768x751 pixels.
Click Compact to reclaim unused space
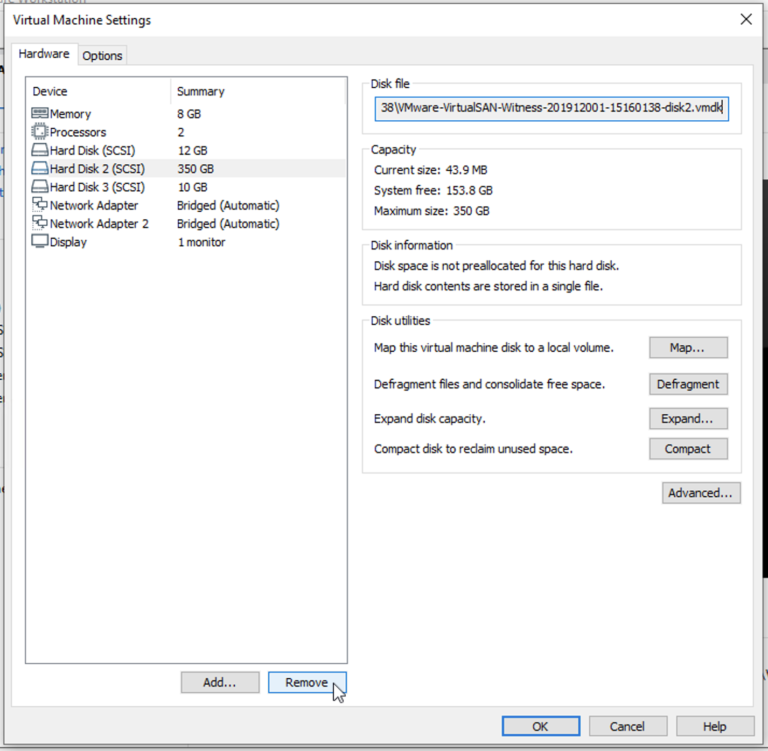click(x=688, y=449)
